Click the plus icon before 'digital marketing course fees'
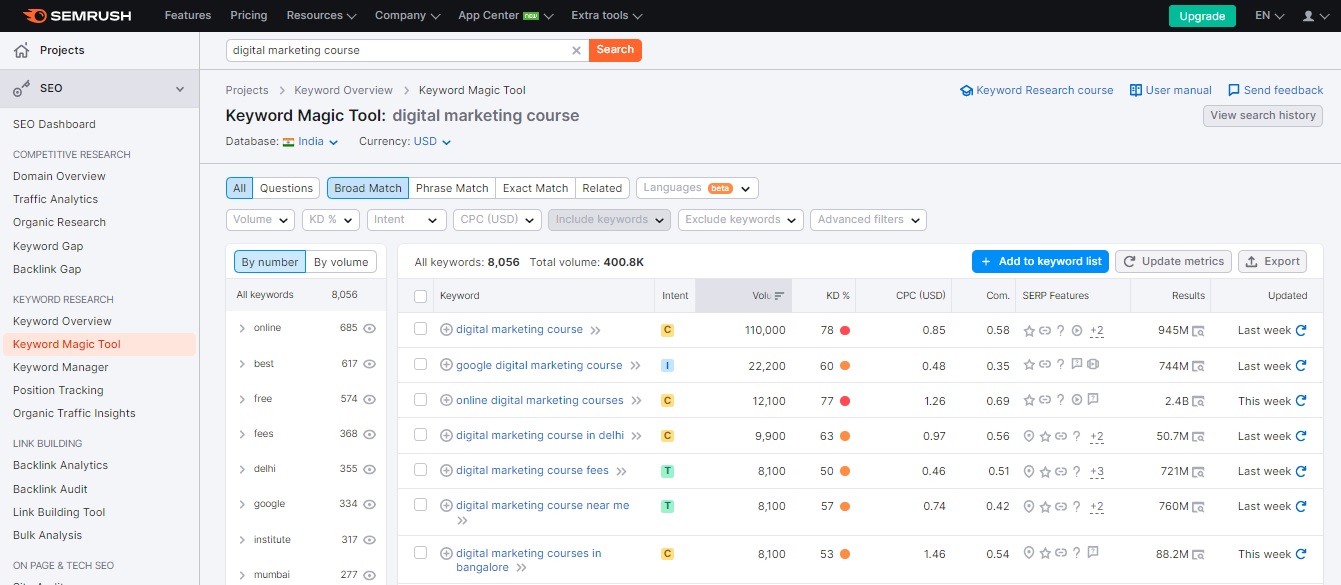This screenshot has height=585, width=1341. pyautogui.click(x=446, y=470)
